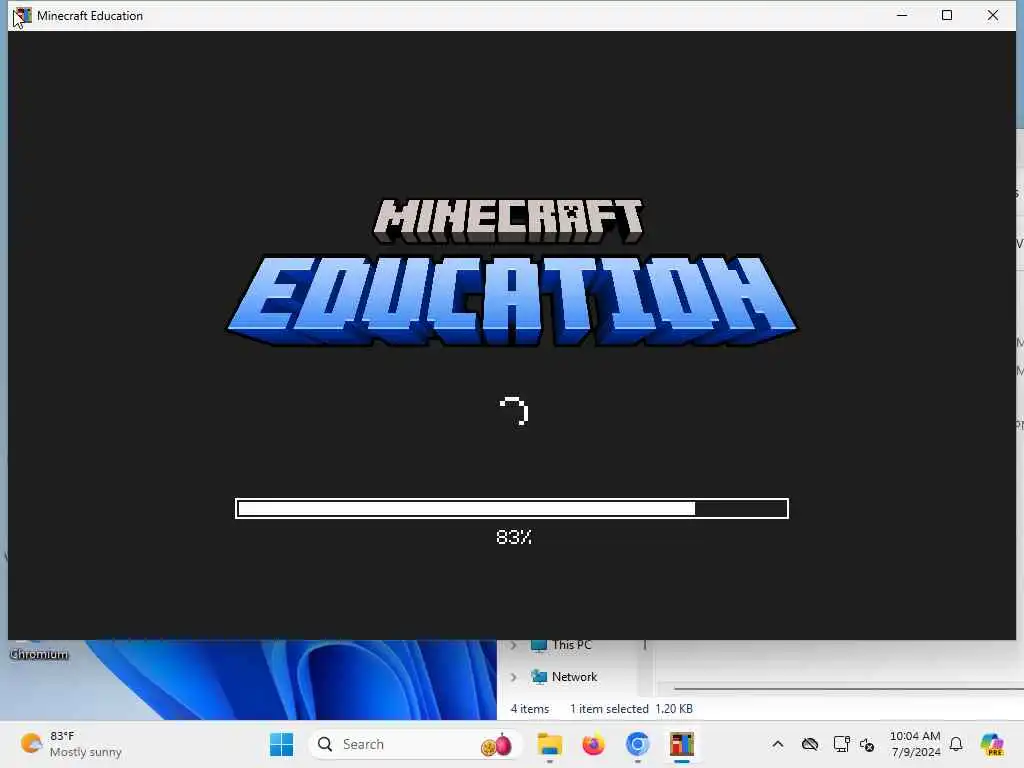Click the search highlight fruit icon
Image resolution: width=1024 pixels, height=768 pixels.
click(496, 745)
